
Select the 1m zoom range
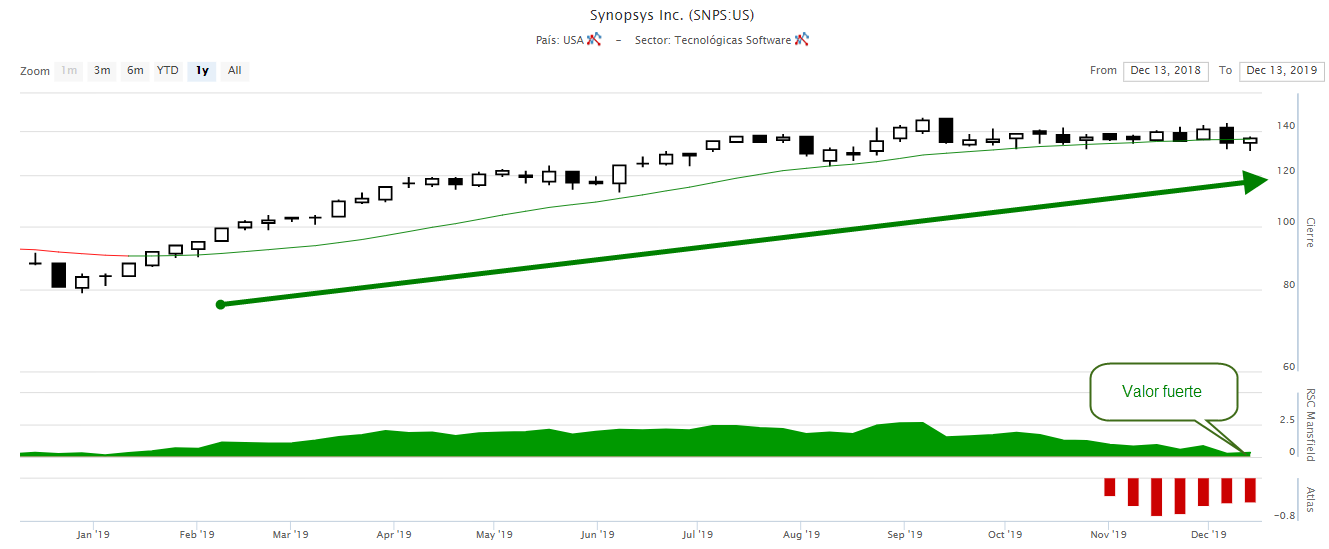pyautogui.click(x=69, y=71)
